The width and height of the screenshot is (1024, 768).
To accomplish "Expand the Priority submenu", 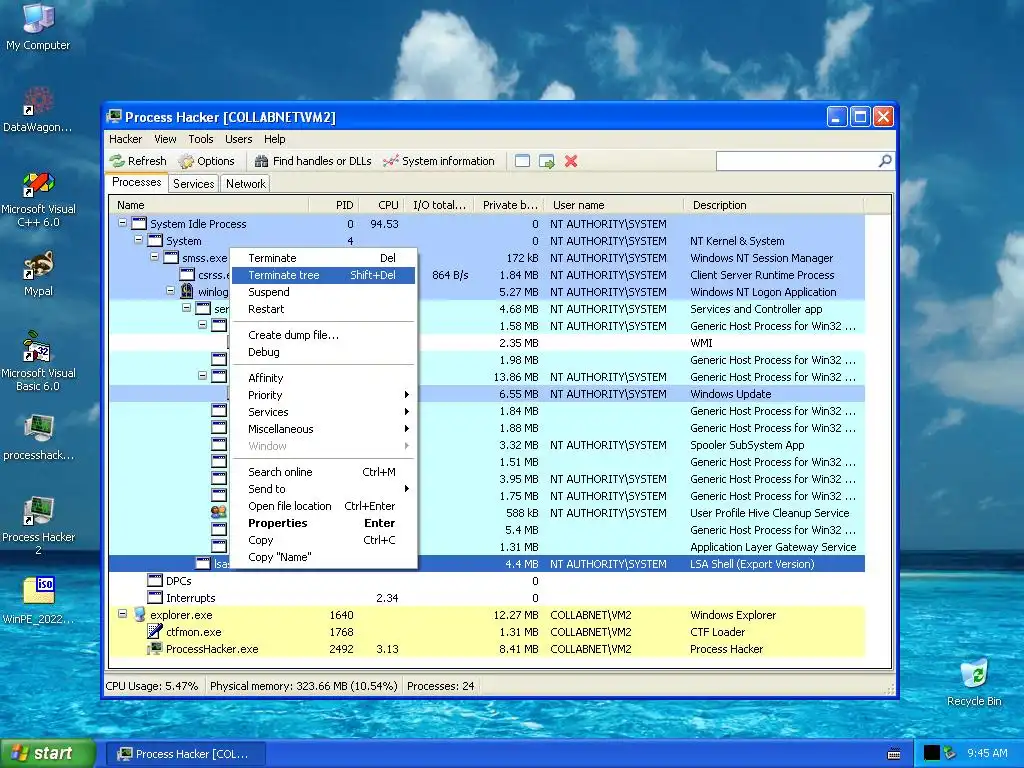I will coord(323,395).
